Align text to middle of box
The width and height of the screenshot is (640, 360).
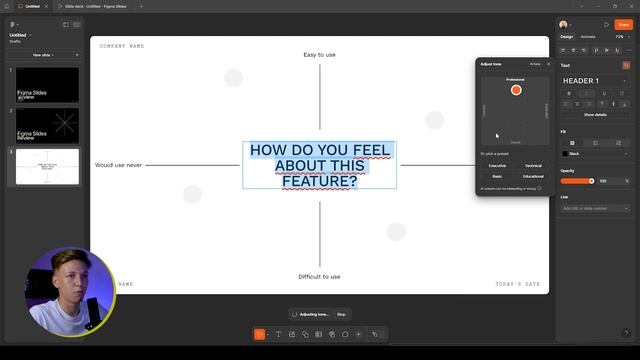[613, 104]
